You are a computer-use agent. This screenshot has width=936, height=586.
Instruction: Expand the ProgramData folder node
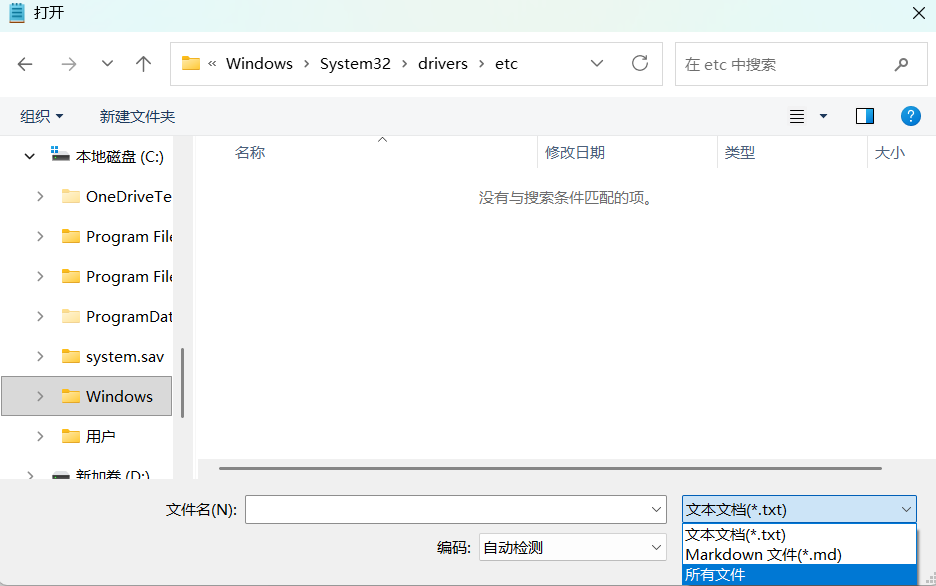[x=40, y=316]
